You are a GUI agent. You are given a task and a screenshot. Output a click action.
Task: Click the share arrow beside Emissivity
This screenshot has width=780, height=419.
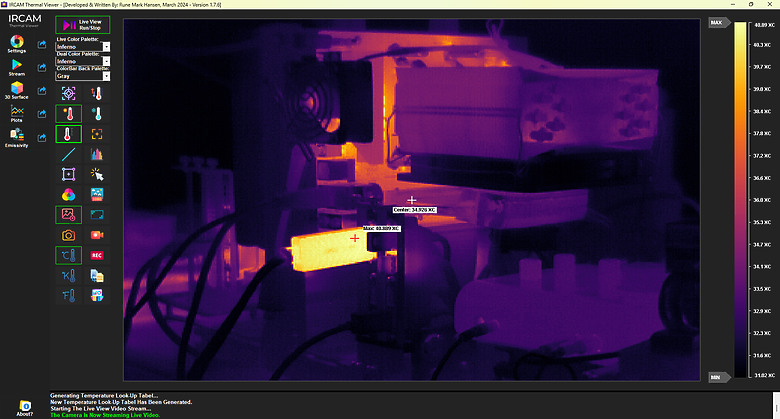pos(42,137)
